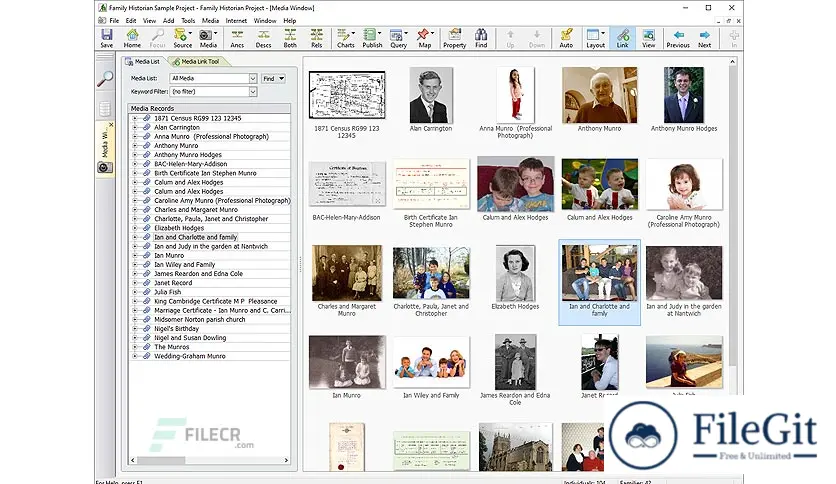Select the Caroline Amy Munro thumbnail
The height and width of the screenshot is (484, 836).
684,184
